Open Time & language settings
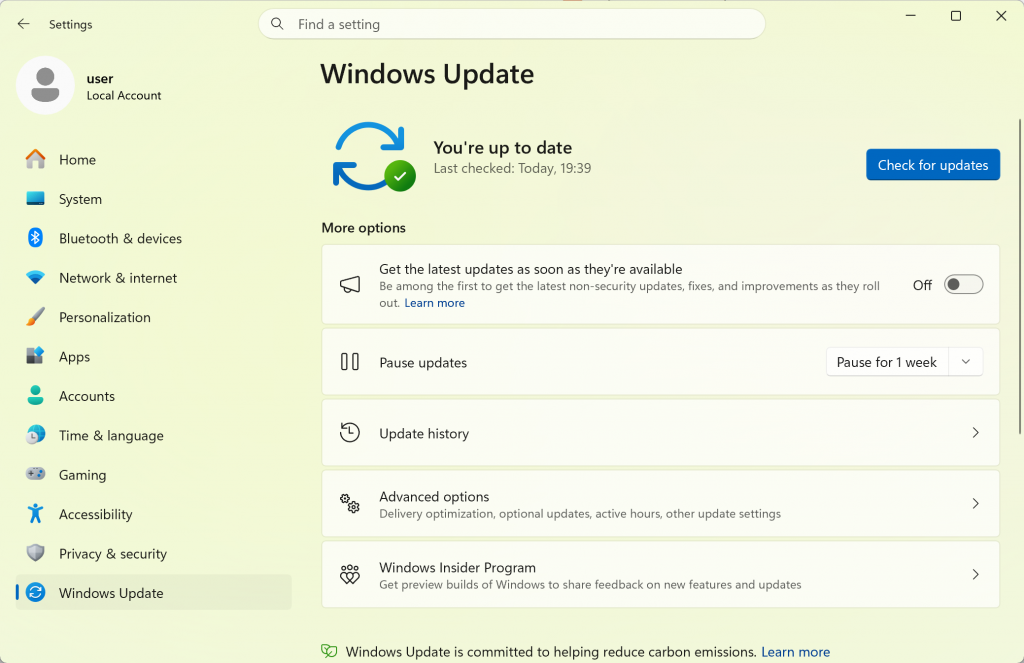The height and width of the screenshot is (663, 1024). click(x=153, y=435)
